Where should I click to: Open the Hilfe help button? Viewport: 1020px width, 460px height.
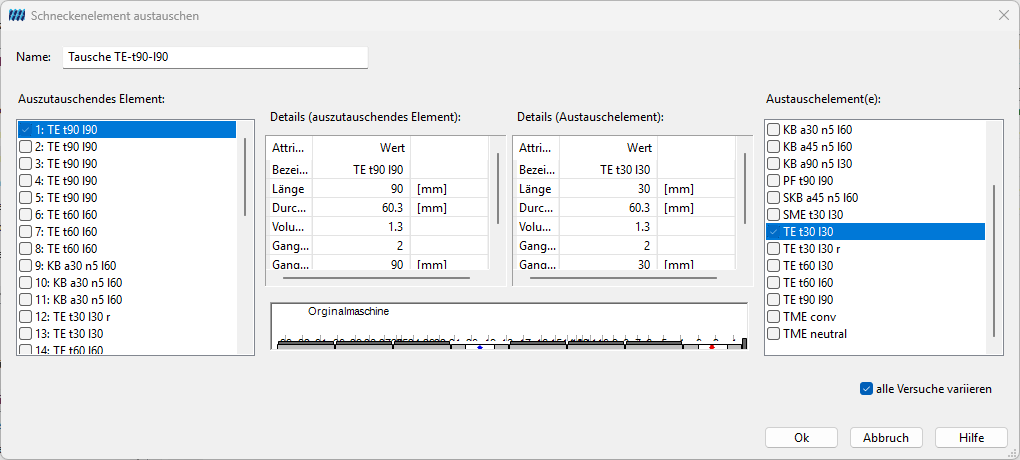click(x=971, y=438)
